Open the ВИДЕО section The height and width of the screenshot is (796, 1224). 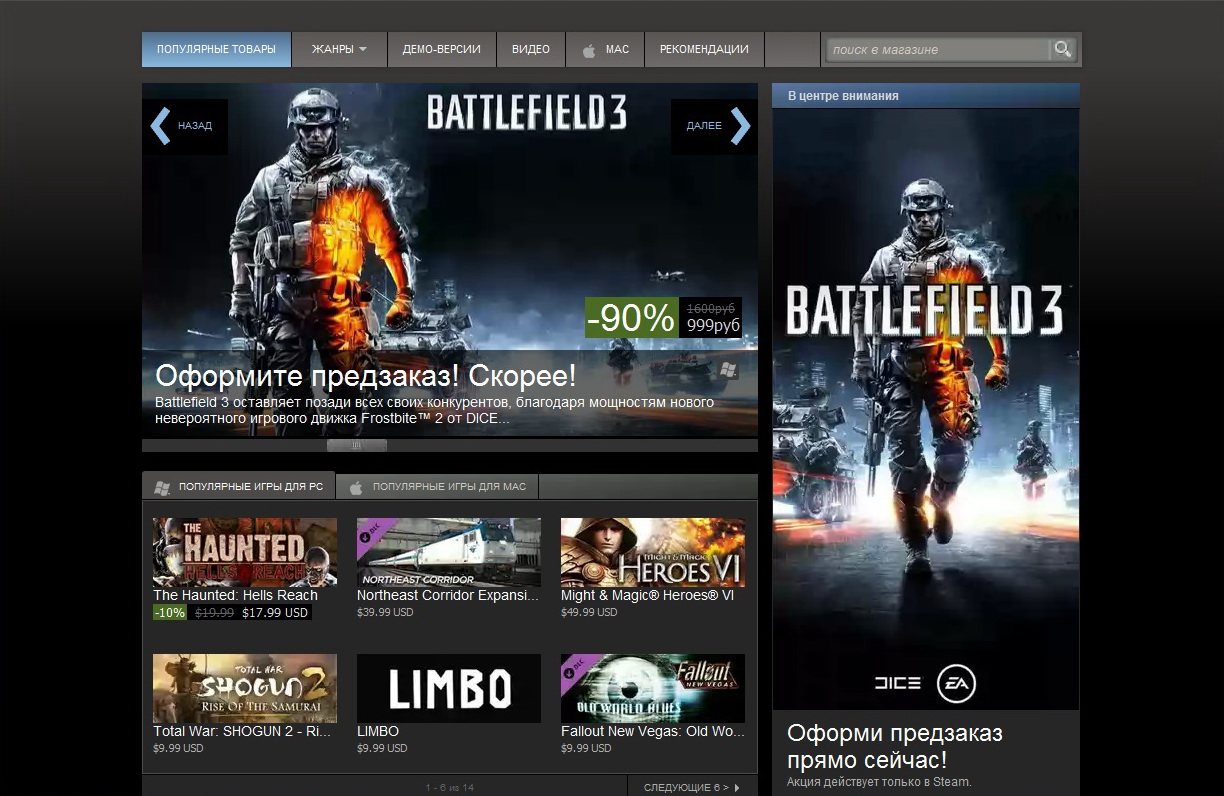(531, 49)
